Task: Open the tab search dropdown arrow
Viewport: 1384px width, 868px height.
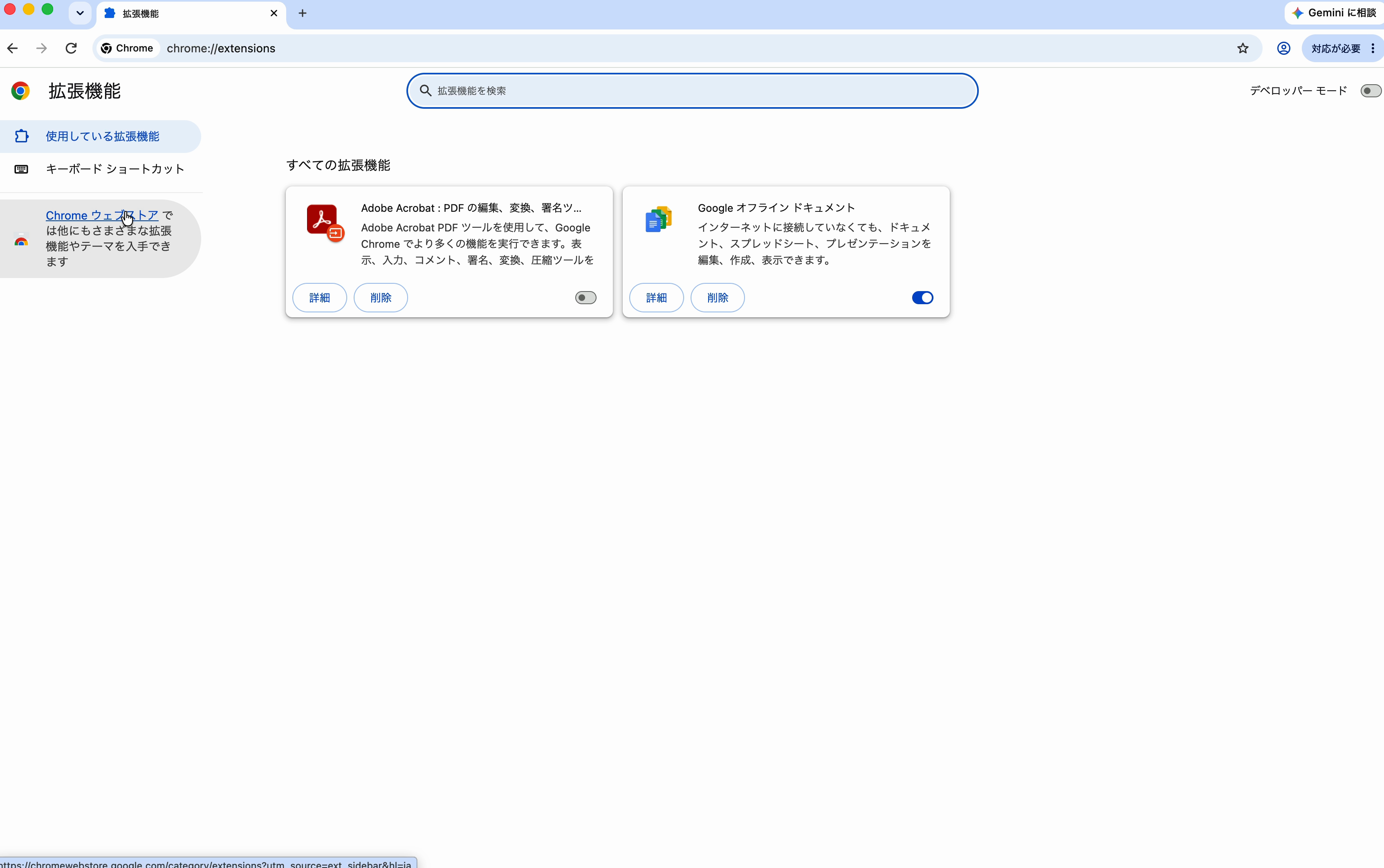Action: [x=80, y=13]
